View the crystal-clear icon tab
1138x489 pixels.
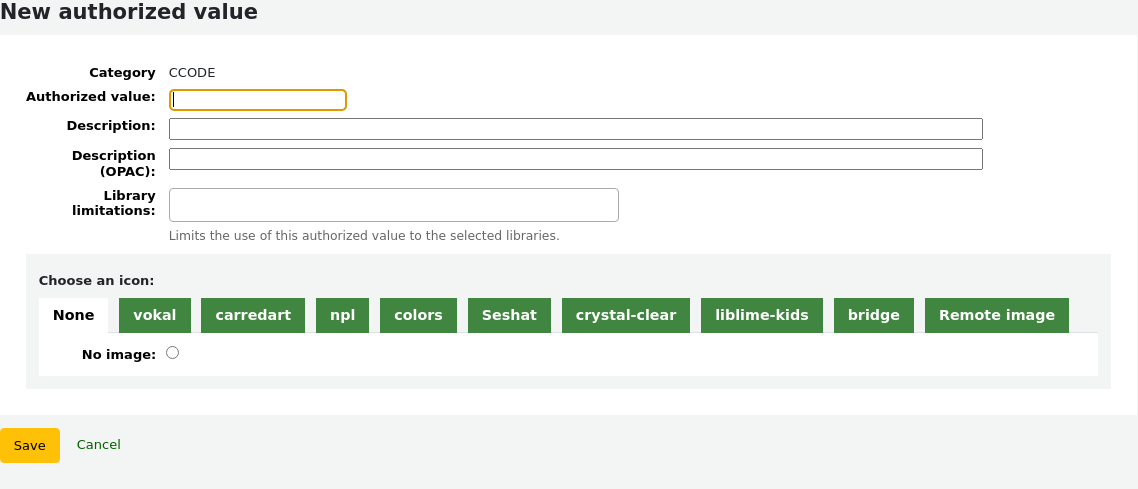[x=625, y=315]
